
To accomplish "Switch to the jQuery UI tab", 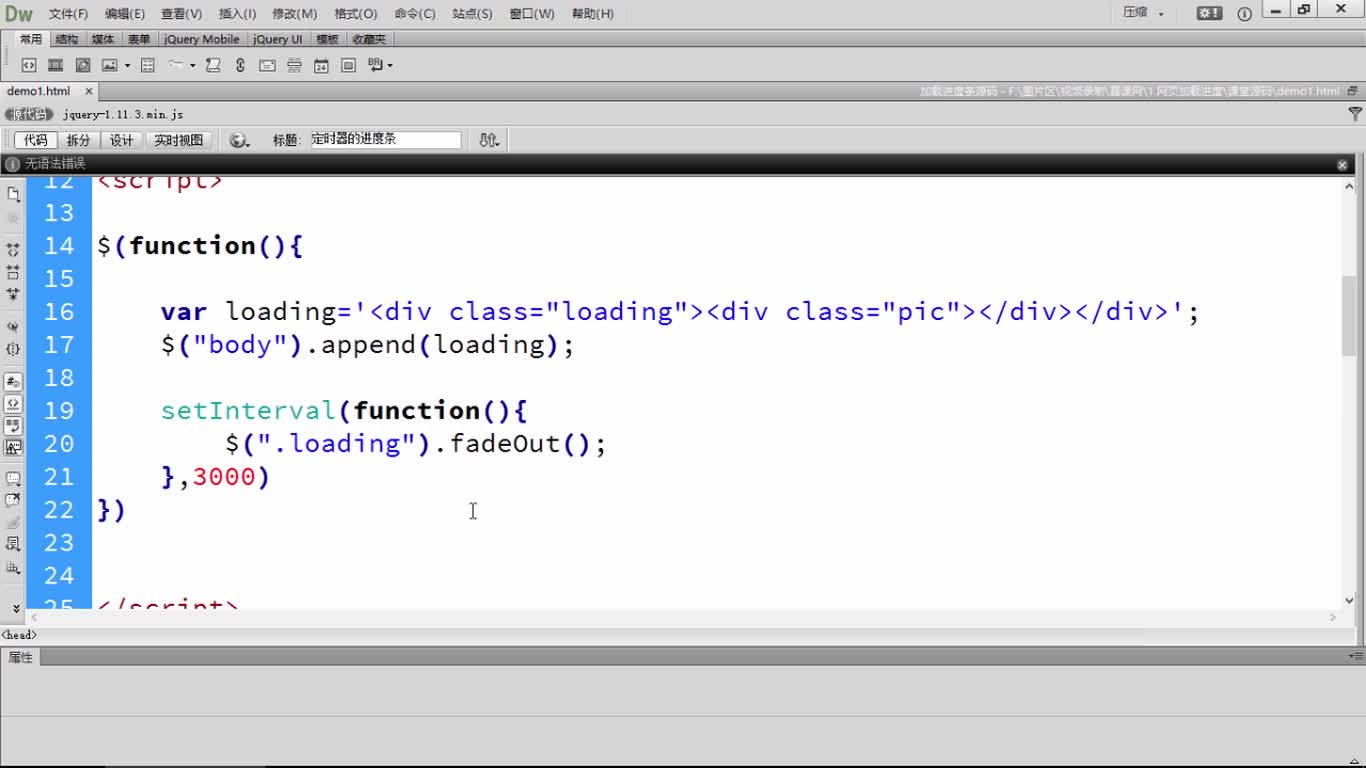I will click(x=278, y=39).
